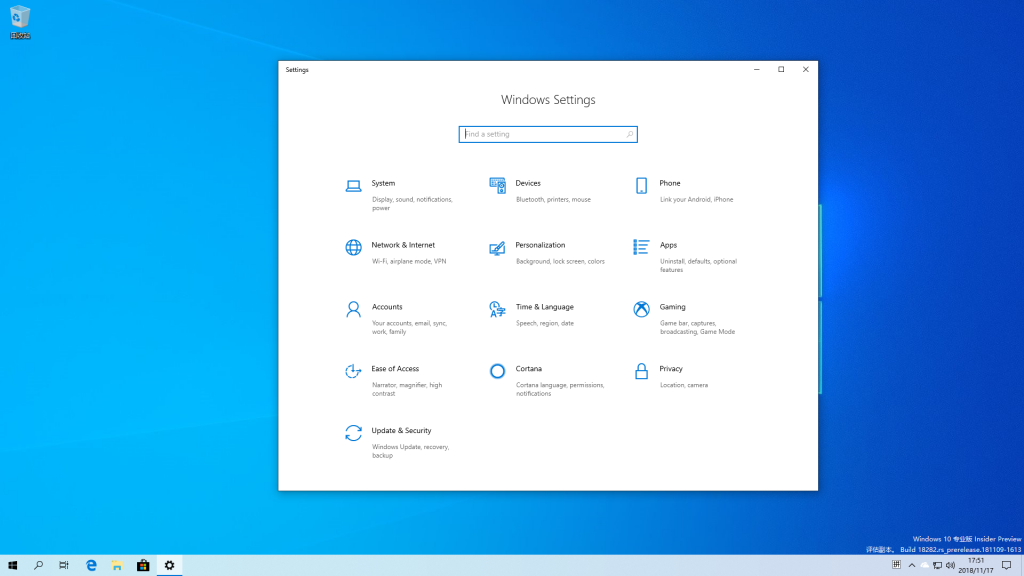Open System settings via the laptop icon
Image resolution: width=1024 pixels, height=576 pixels.
353,186
